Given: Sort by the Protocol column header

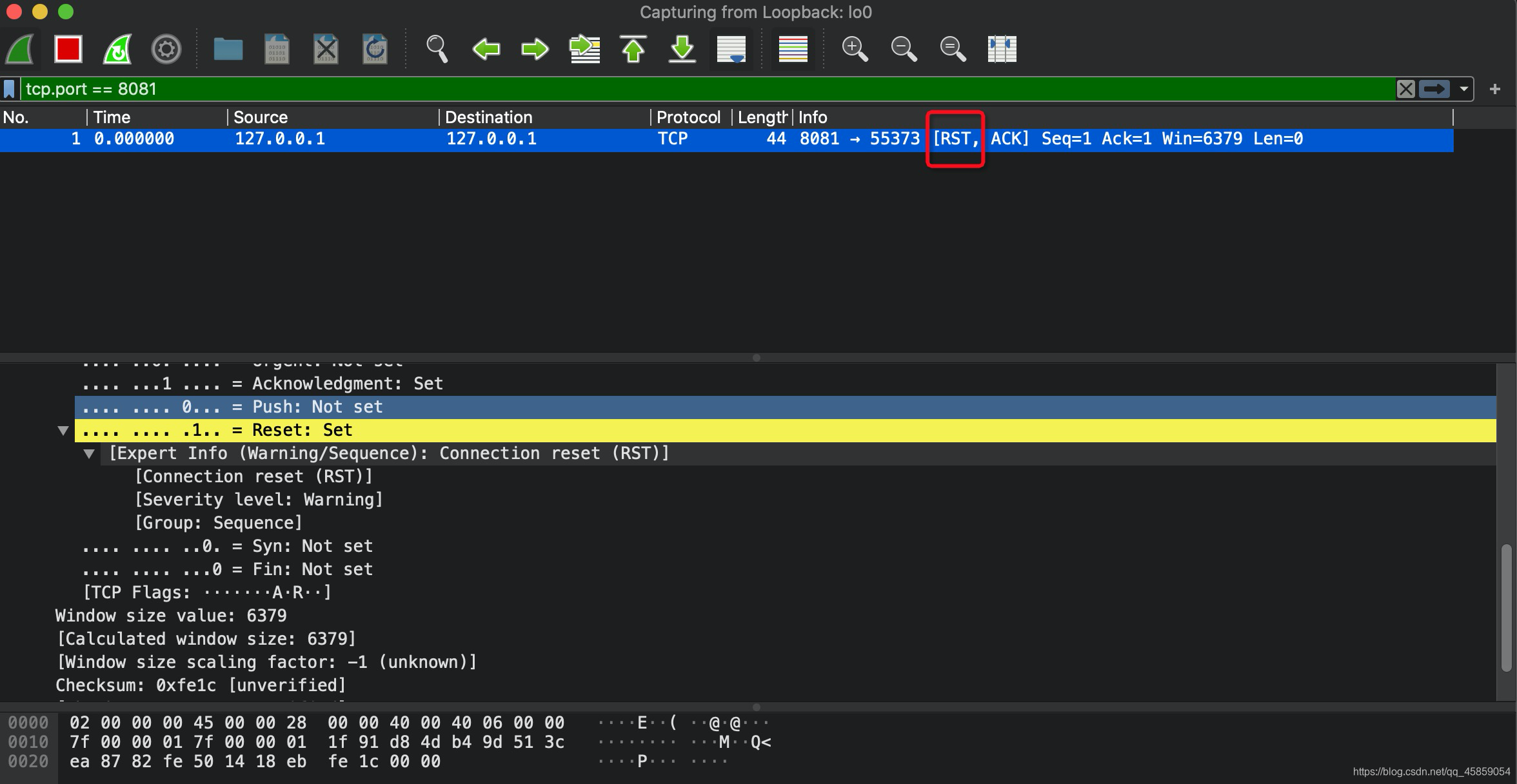Looking at the screenshot, I should 691,117.
